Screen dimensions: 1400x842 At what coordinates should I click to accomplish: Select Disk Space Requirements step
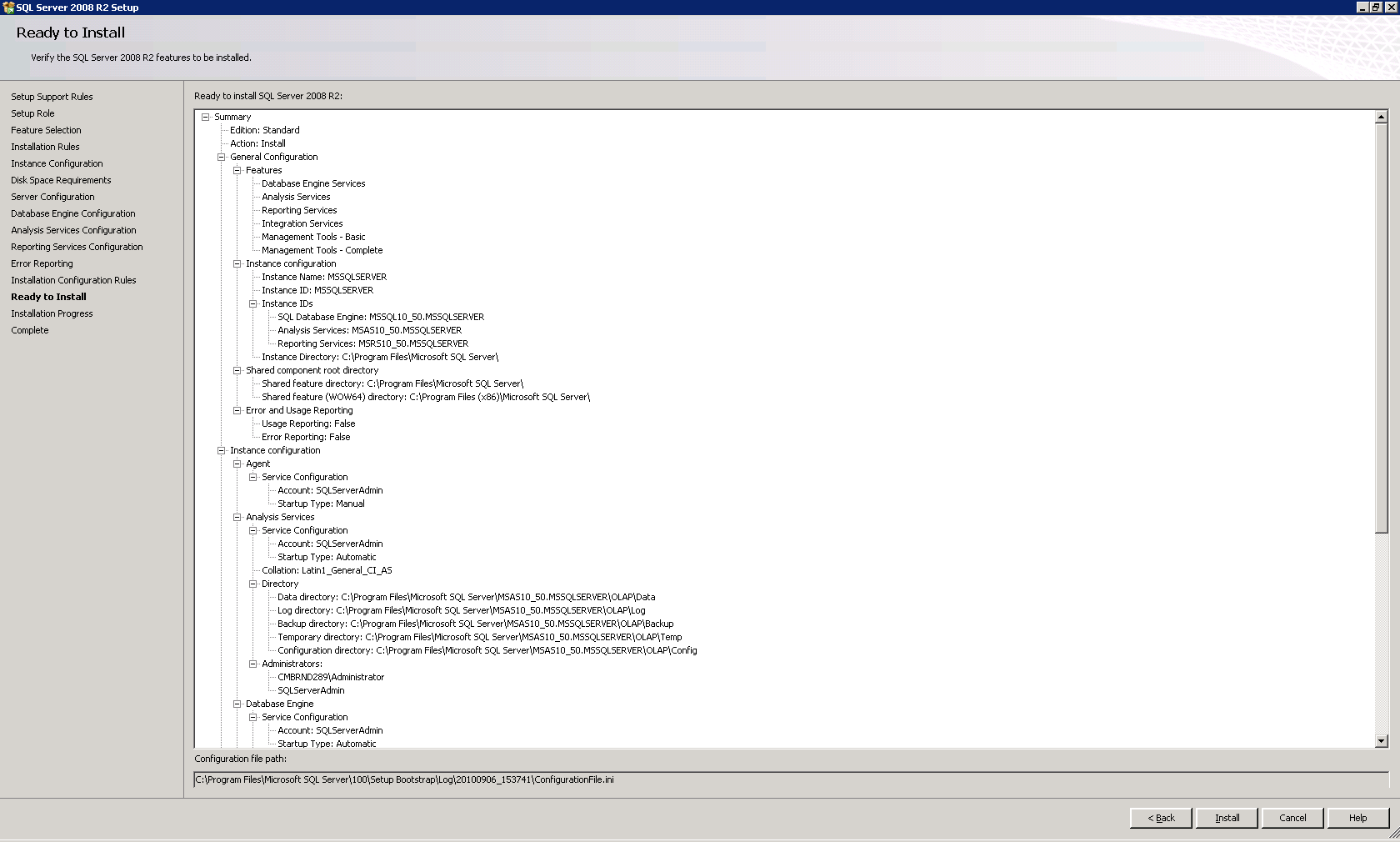[61, 180]
